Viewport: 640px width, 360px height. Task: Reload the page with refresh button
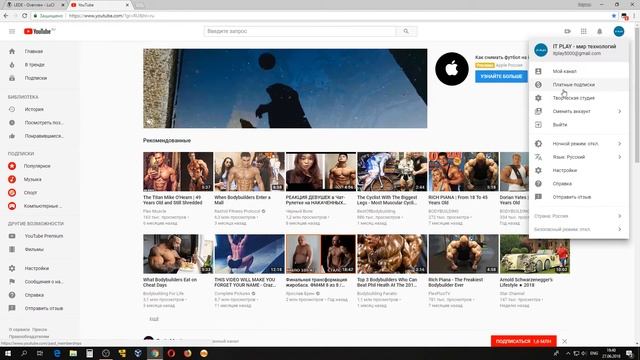coord(24,16)
